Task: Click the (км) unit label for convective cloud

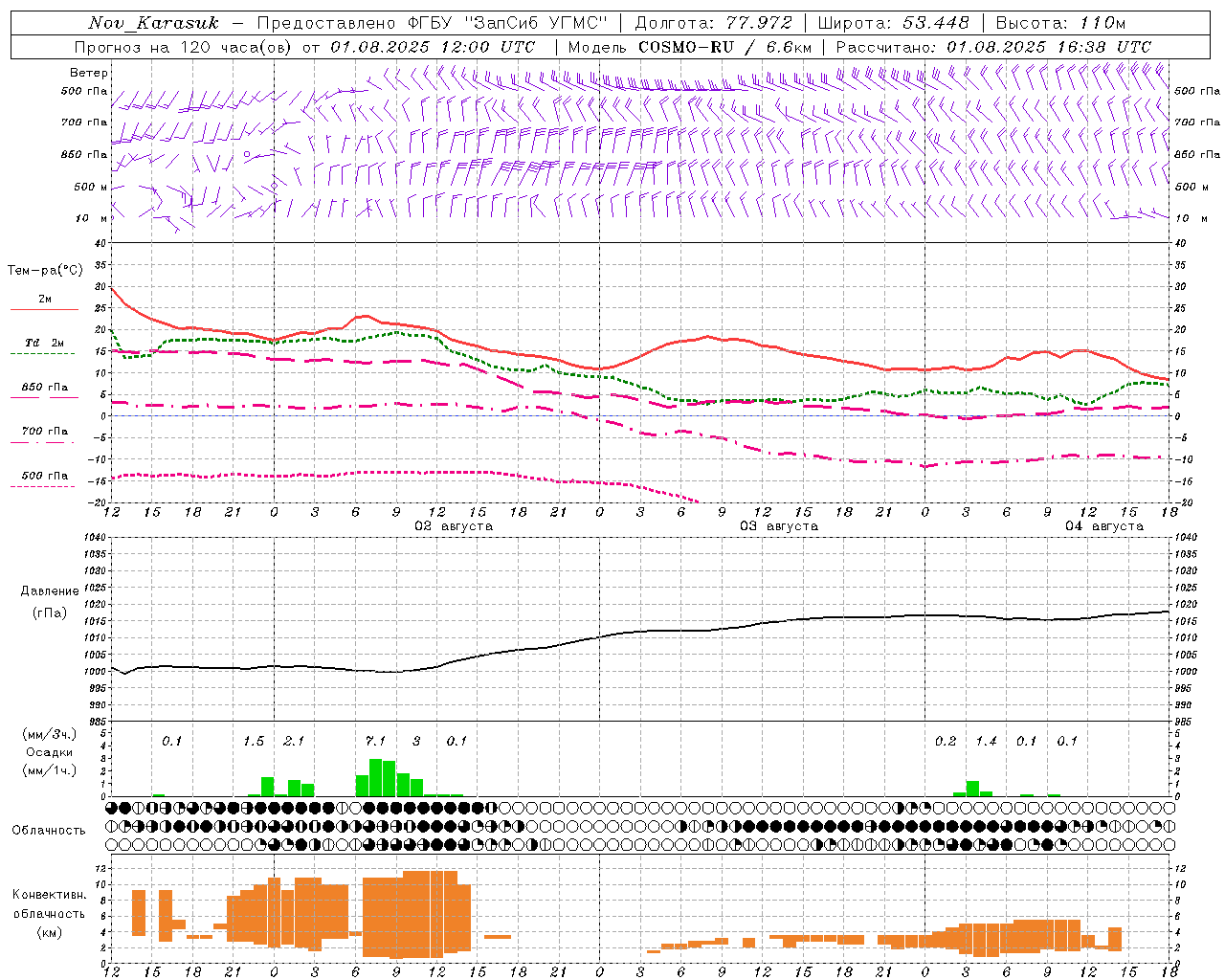Action: click(x=49, y=931)
